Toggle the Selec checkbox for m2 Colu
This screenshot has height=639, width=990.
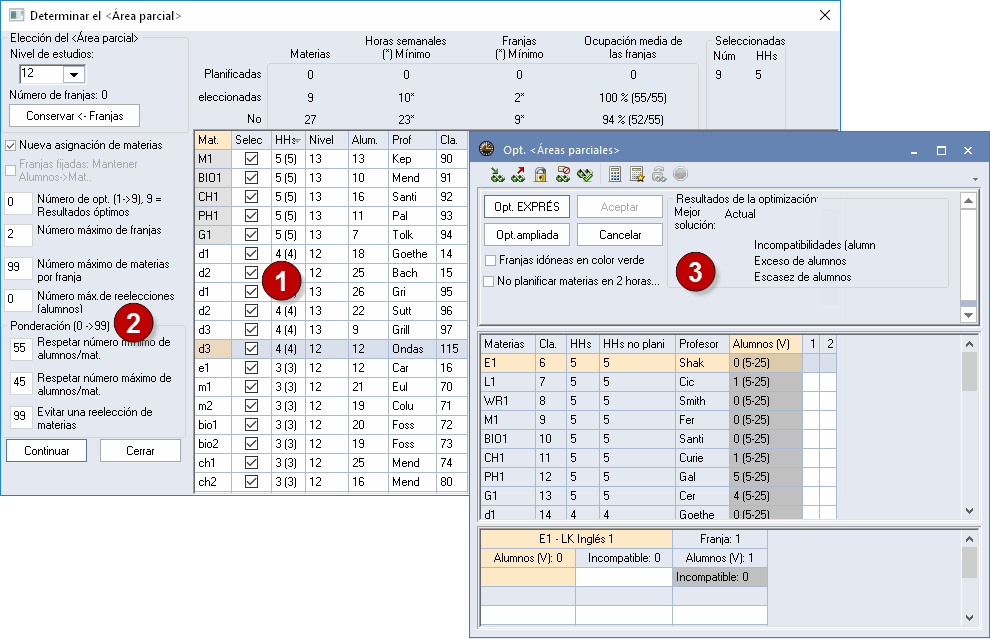point(251,405)
